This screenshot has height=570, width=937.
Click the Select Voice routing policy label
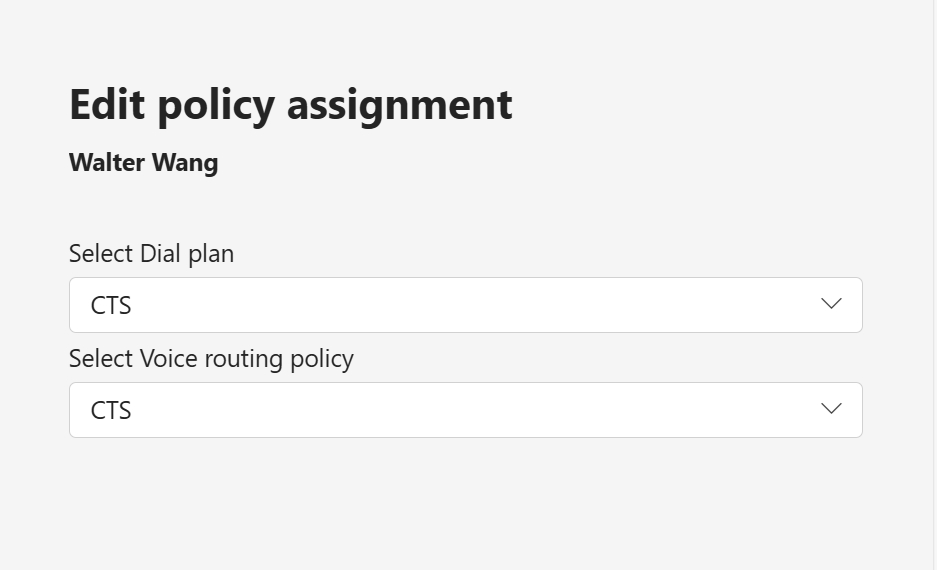pyautogui.click(x=211, y=359)
